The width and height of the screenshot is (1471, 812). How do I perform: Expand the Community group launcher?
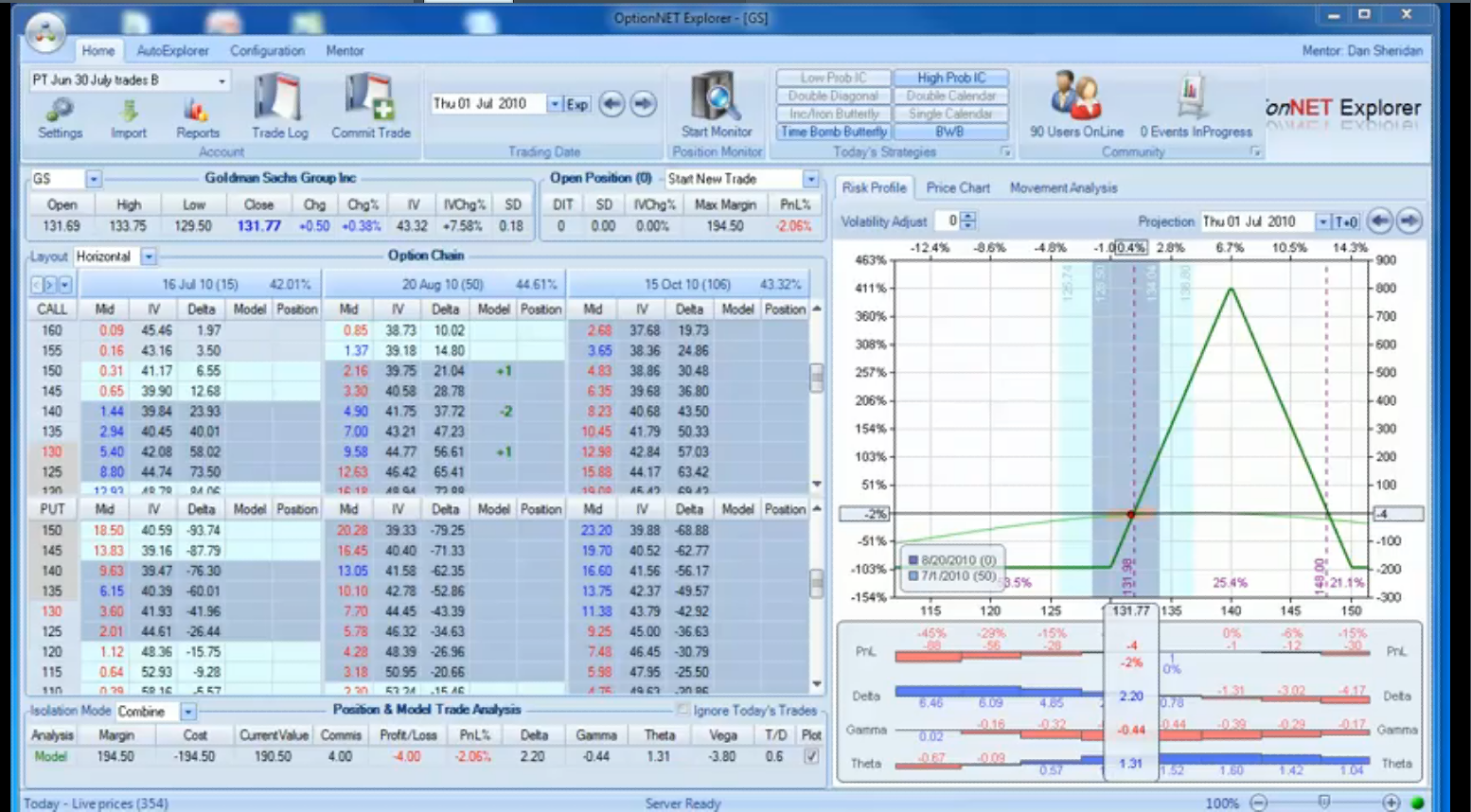coord(1255,151)
